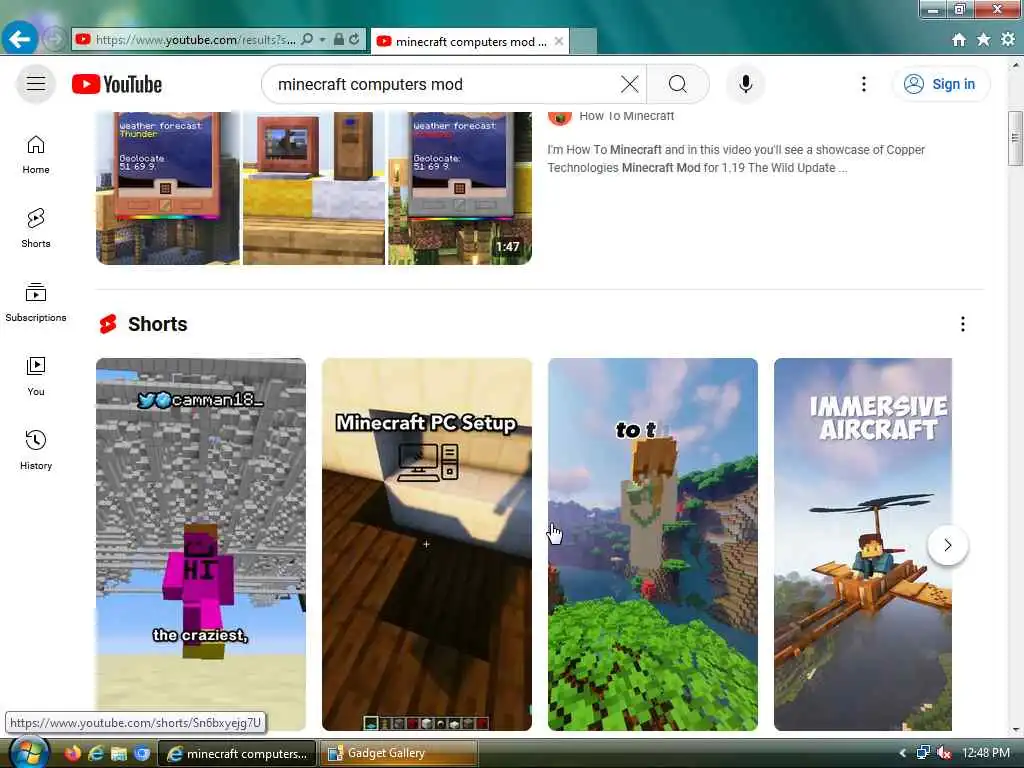1024x768 pixels.
Task: Click the scrollbar down arrow
Action: tap(1015, 730)
